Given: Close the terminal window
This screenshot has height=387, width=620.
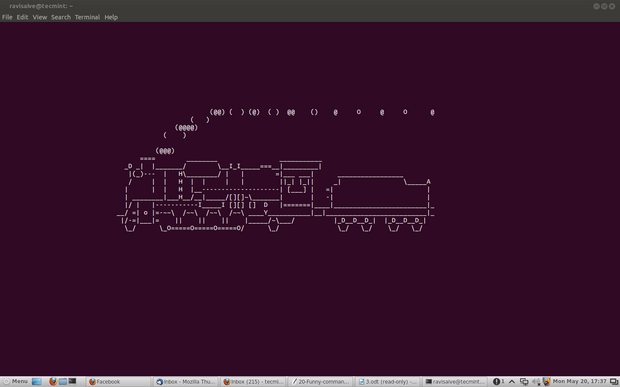Looking at the screenshot, I should [612, 6].
